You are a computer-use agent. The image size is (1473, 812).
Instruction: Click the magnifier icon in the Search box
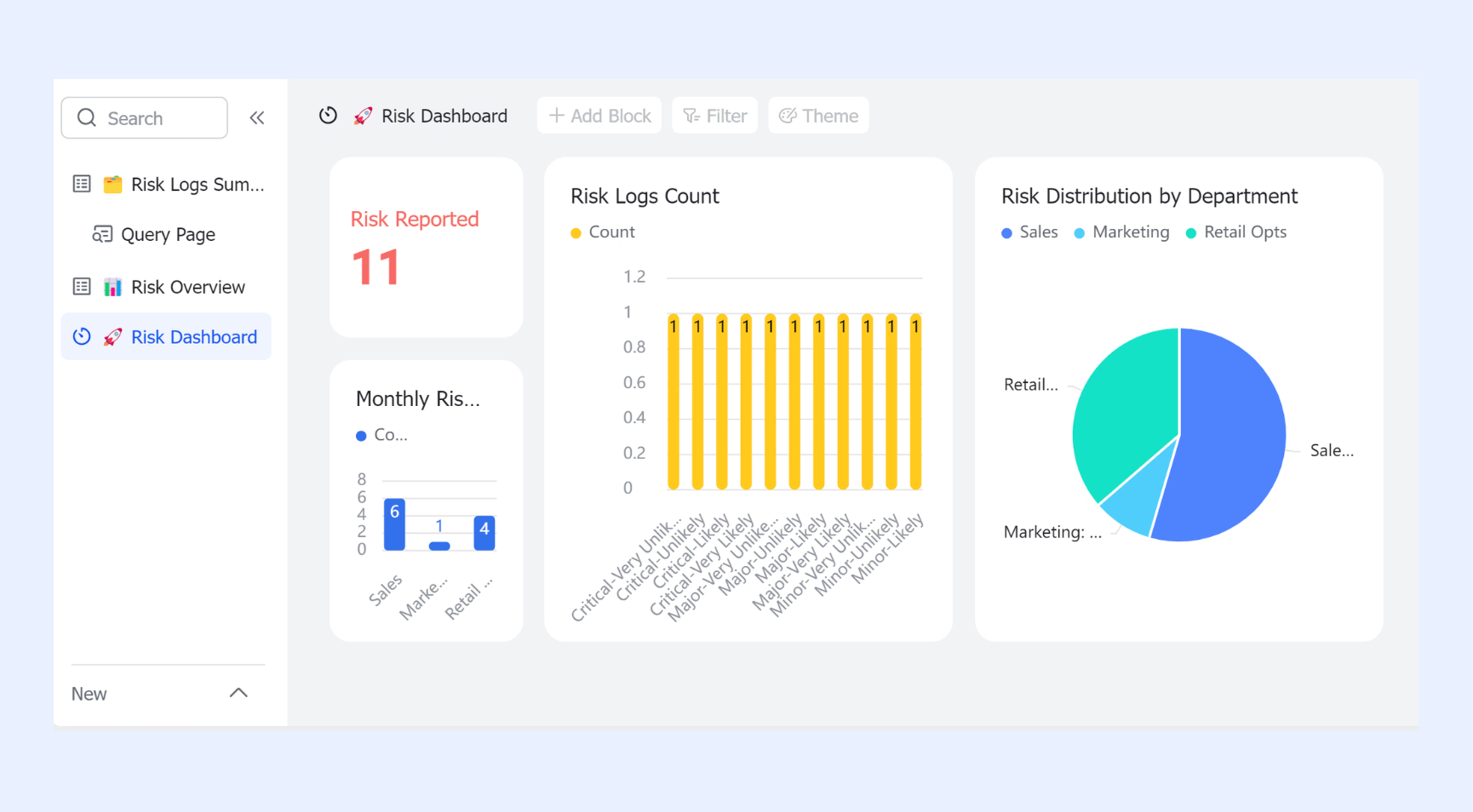coord(87,117)
